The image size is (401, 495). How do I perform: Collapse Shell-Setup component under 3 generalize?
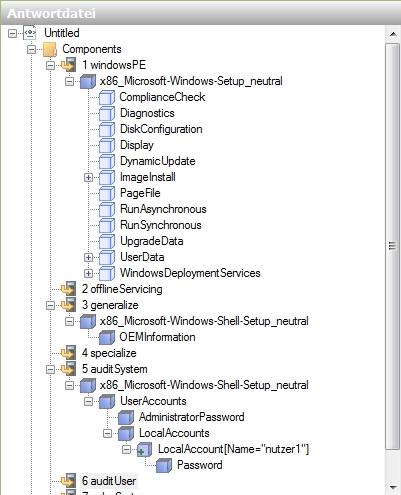point(69,321)
